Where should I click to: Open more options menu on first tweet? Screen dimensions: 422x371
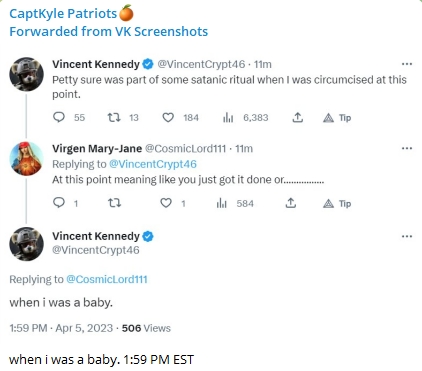click(407, 64)
